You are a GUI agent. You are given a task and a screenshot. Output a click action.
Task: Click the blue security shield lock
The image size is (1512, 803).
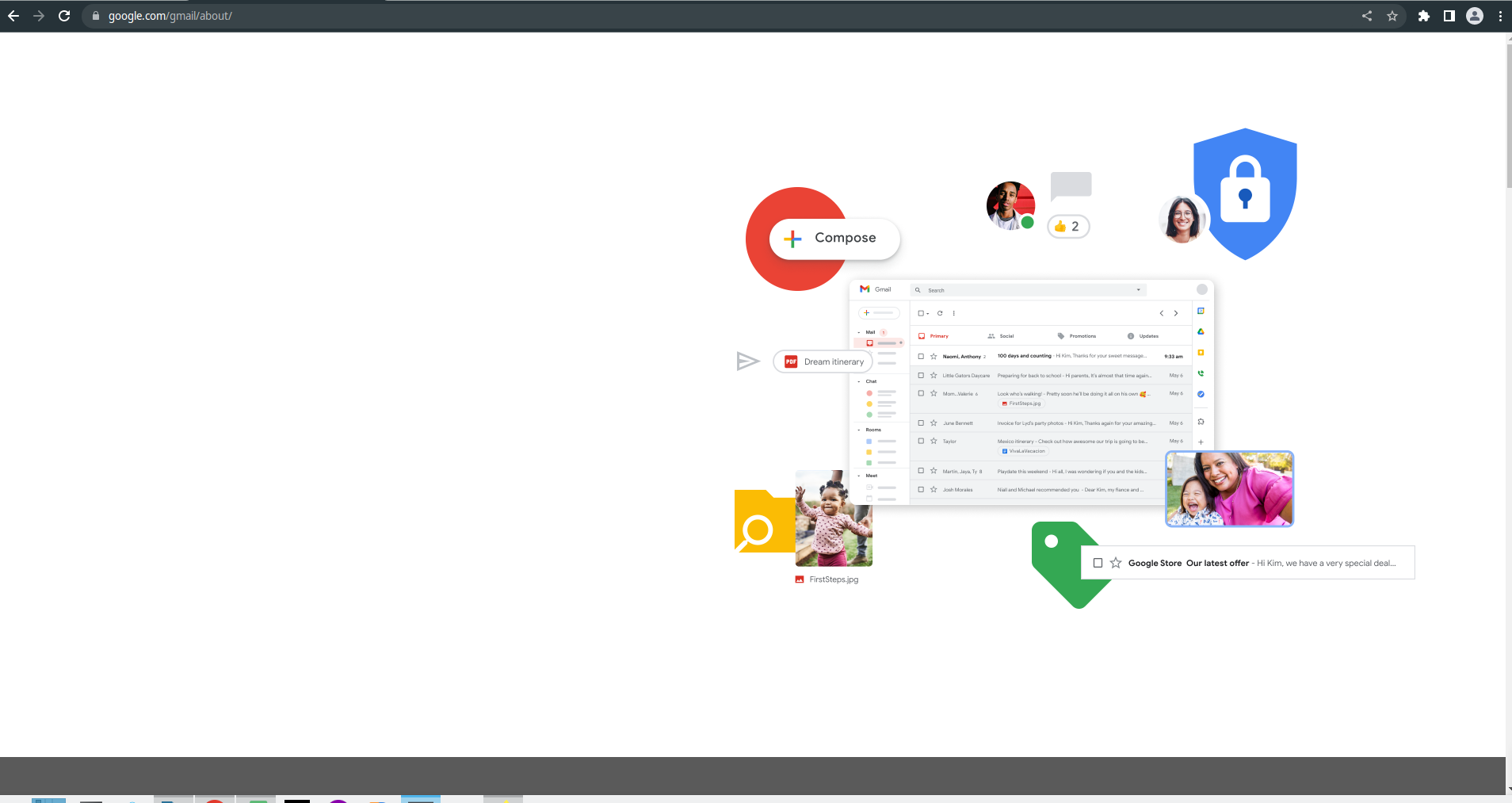click(1245, 193)
